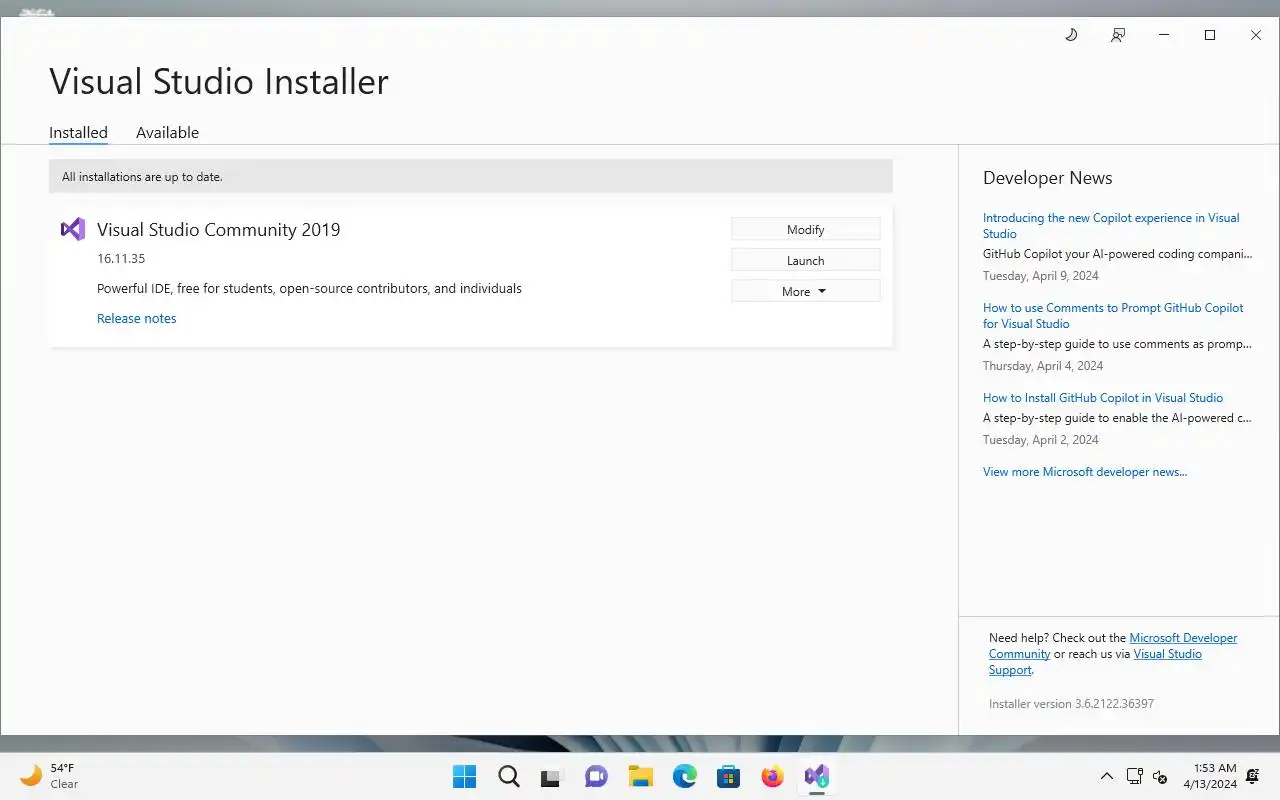
Task: Open How to use Comments to Prompt article
Action: pyautogui.click(x=1113, y=315)
